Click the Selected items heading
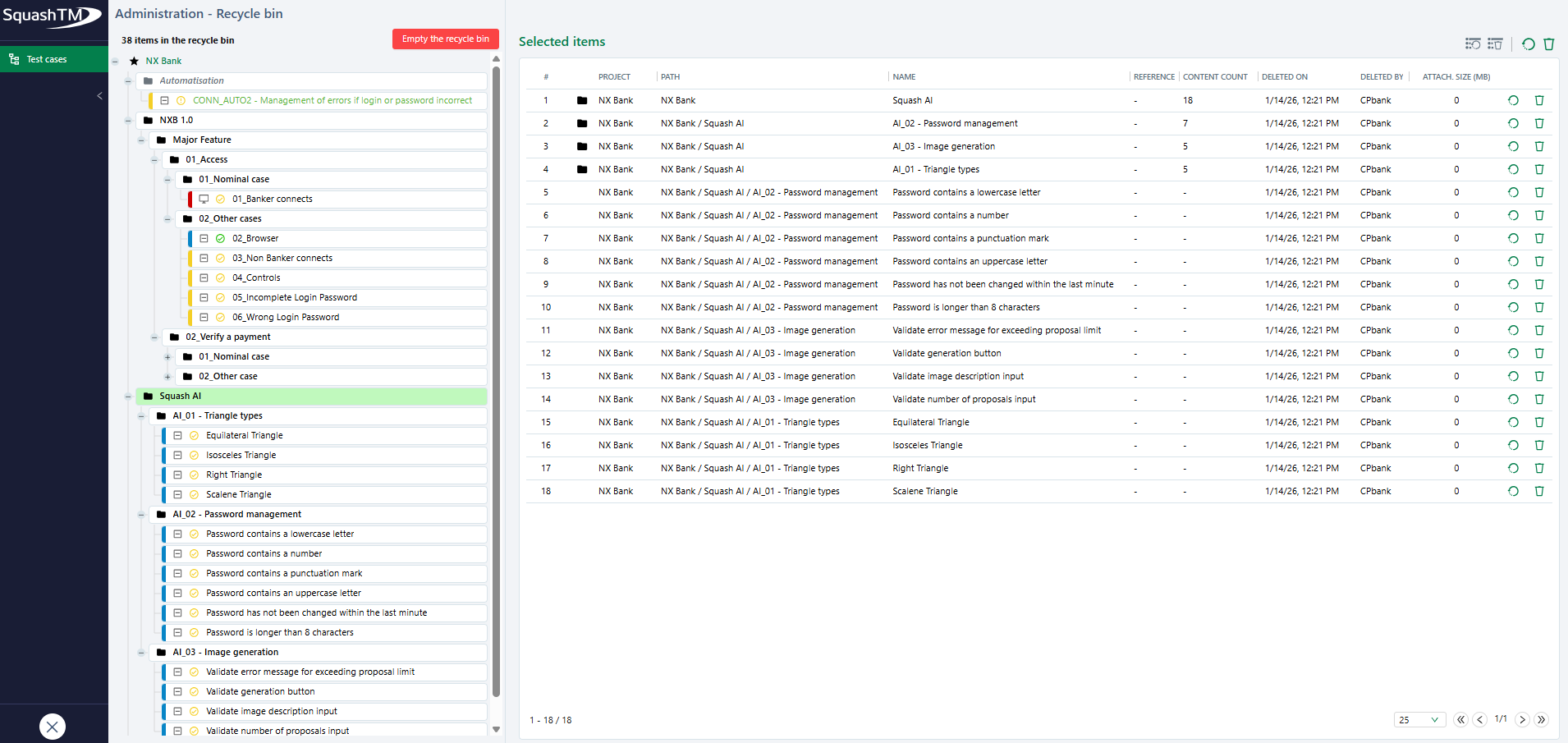This screenshot has width=1568, height=743. pos(562,41)
